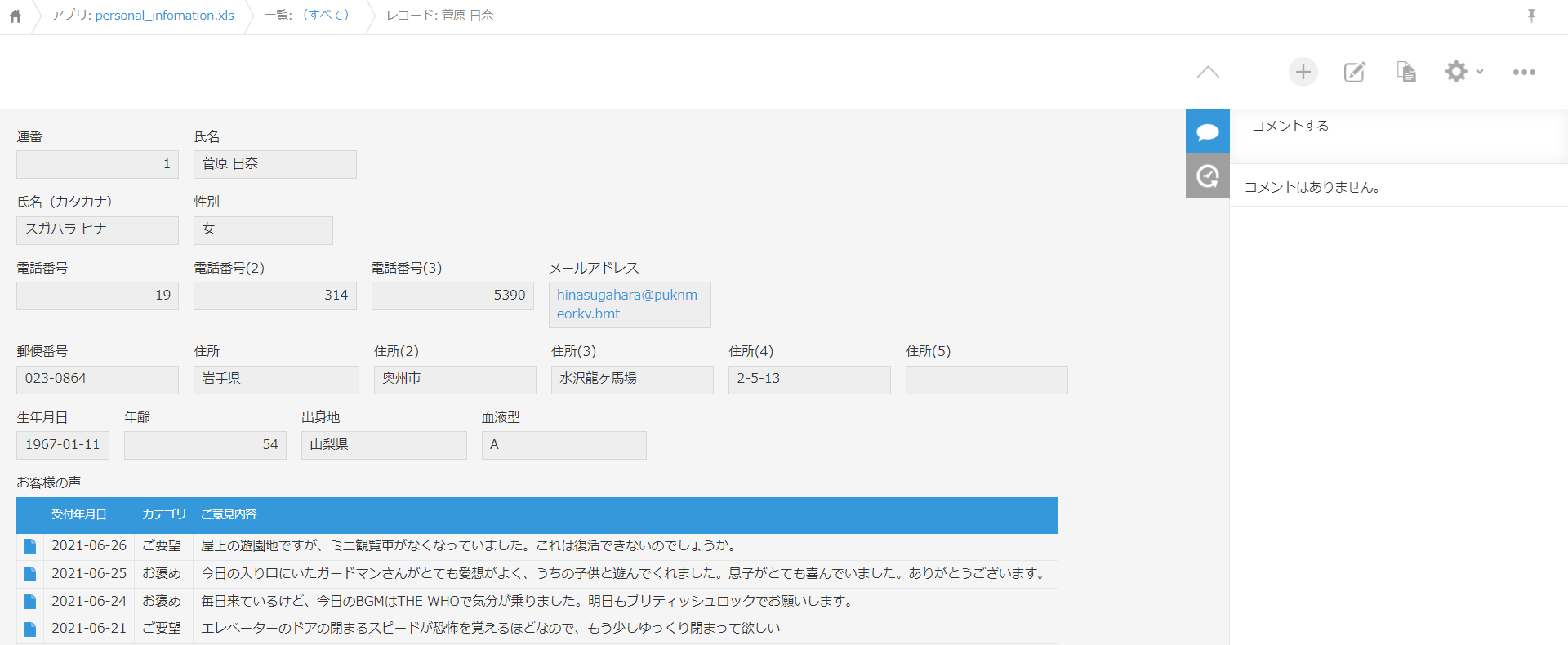Select the カテゴリ column header
This screenshot has height=645, width=1568.
click(x=164, y=514)
